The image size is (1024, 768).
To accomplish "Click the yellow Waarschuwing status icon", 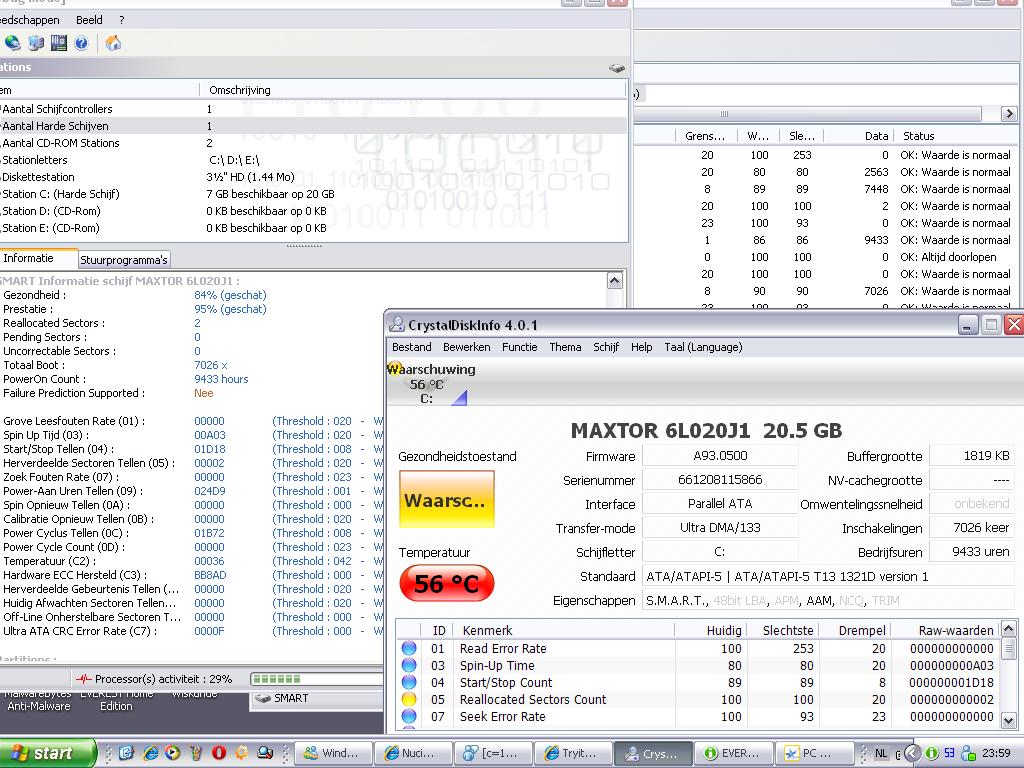I will (x=394, y=369).
